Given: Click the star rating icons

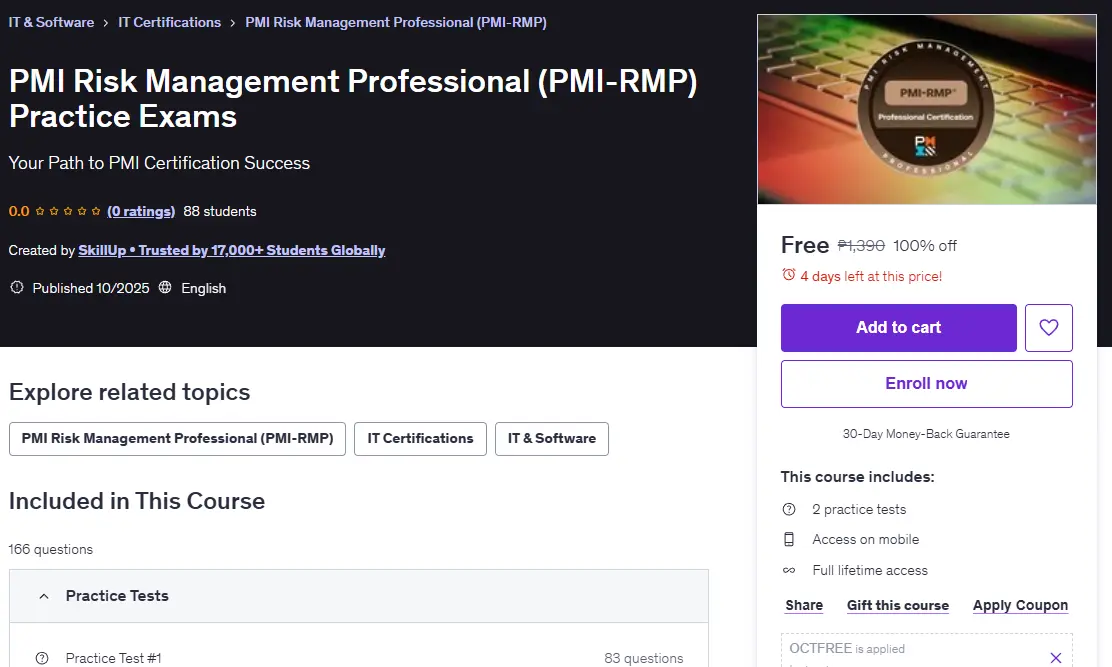Looking at the screenshot, I should [x=67, y=211].
